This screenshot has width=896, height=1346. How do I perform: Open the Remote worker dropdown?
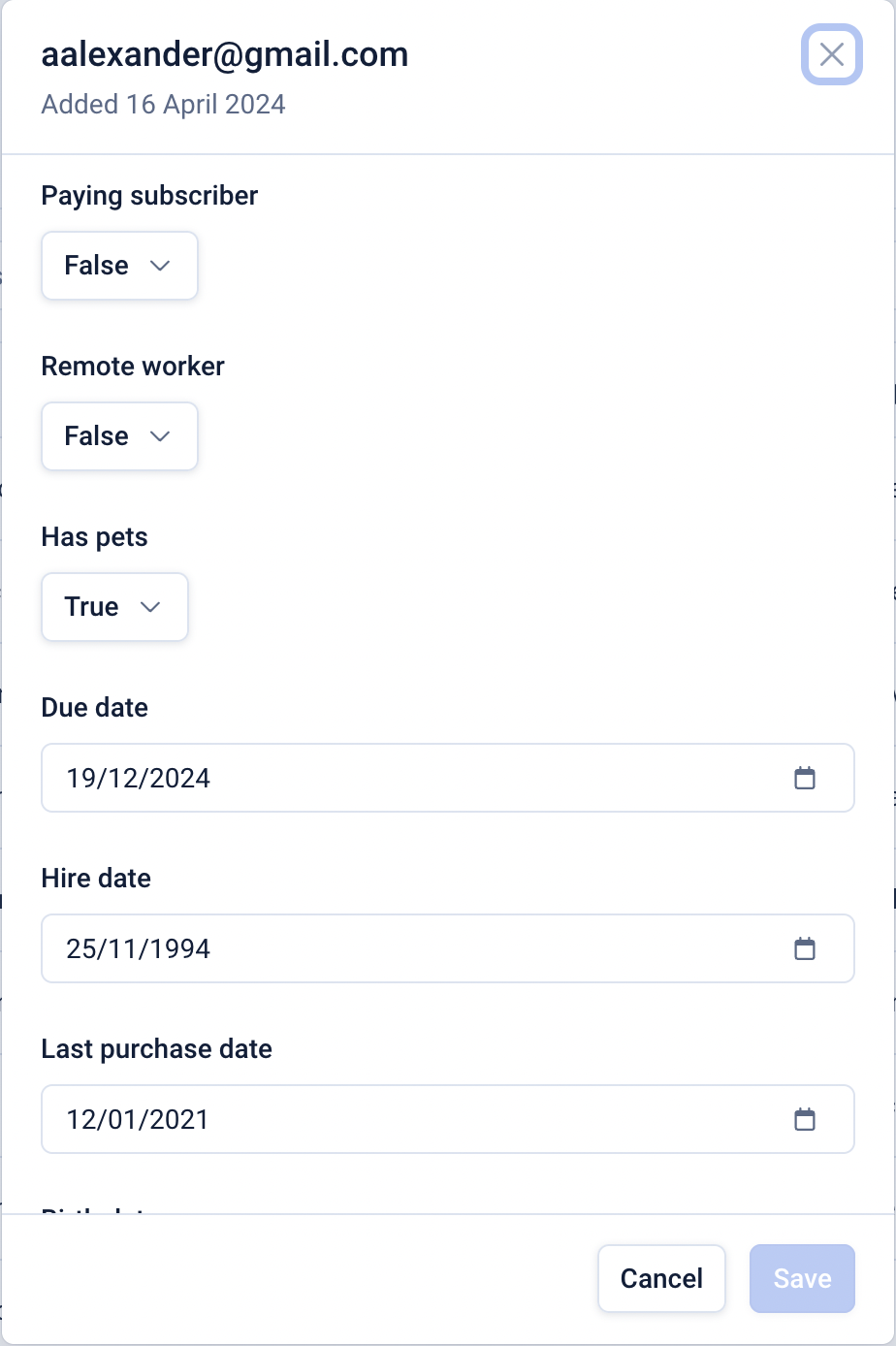coord(119,436)
